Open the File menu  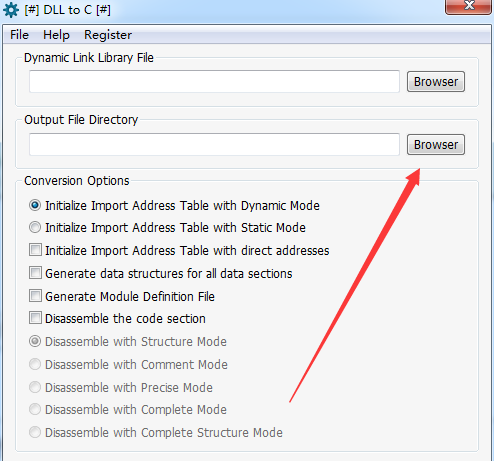(x=19, y=35)
